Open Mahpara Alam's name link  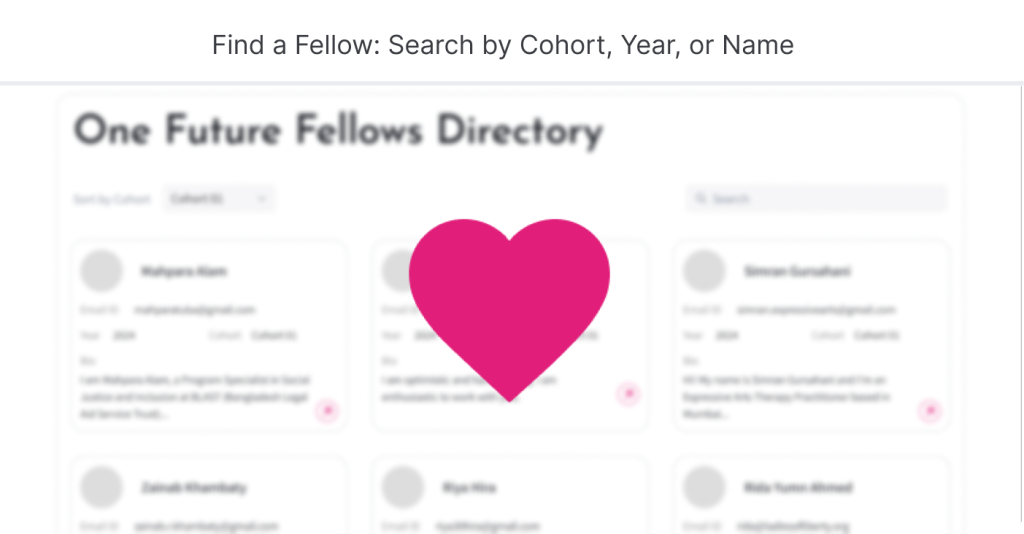pyautogui.click(x=183, y=271)
